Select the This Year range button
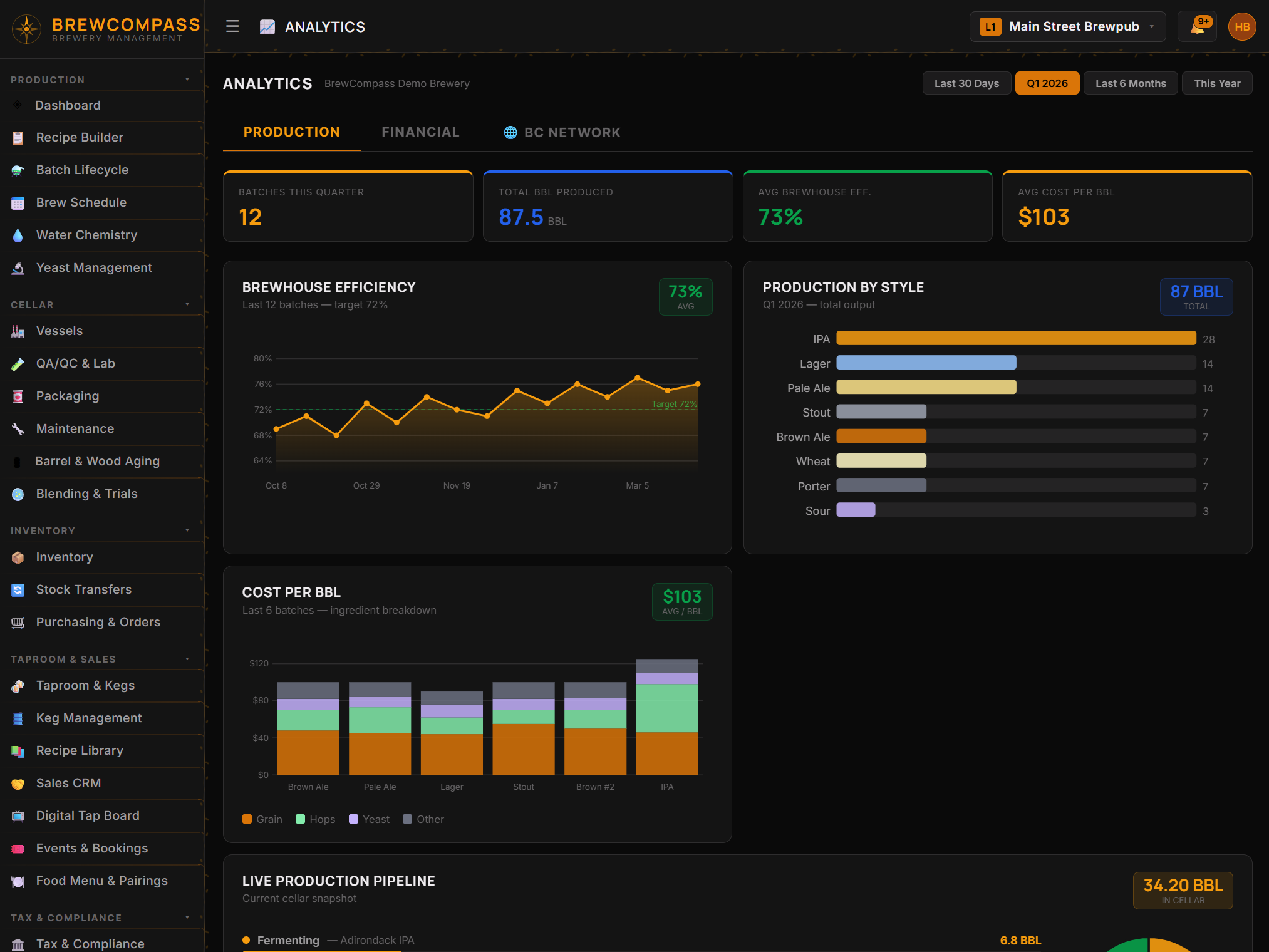 [x=1216, y=83]
